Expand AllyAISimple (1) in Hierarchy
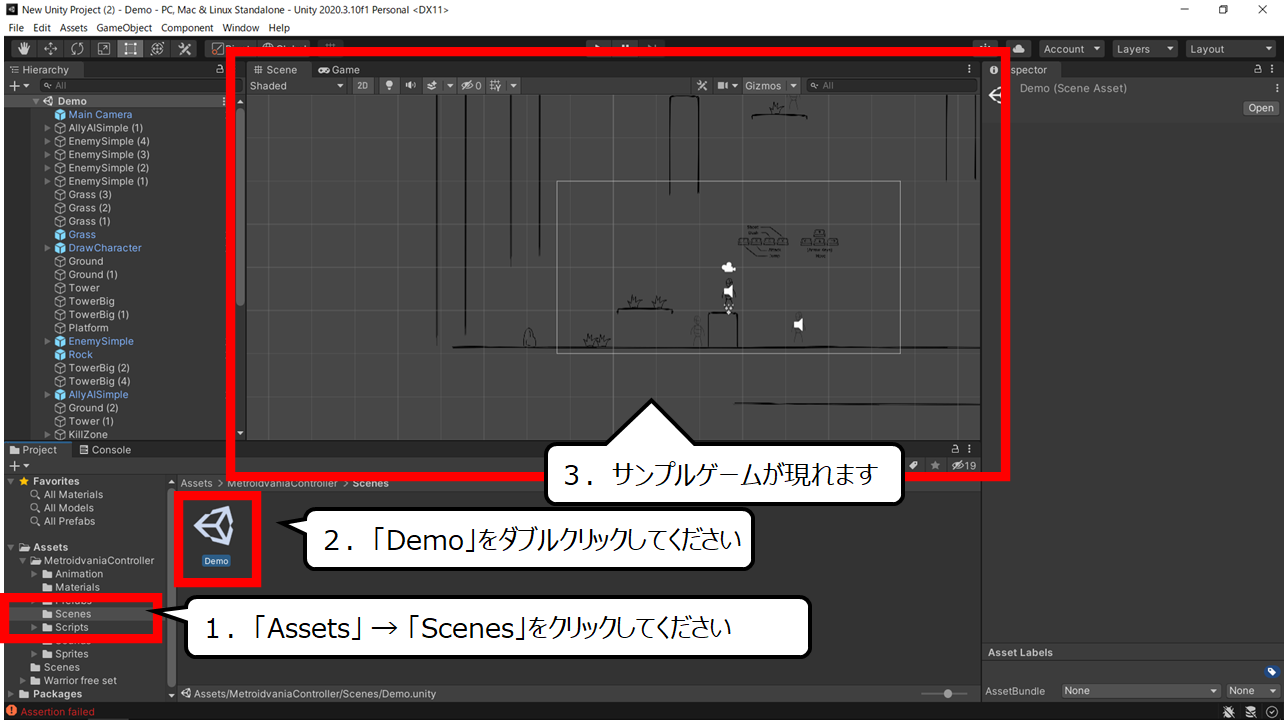 tap(47, 128)
